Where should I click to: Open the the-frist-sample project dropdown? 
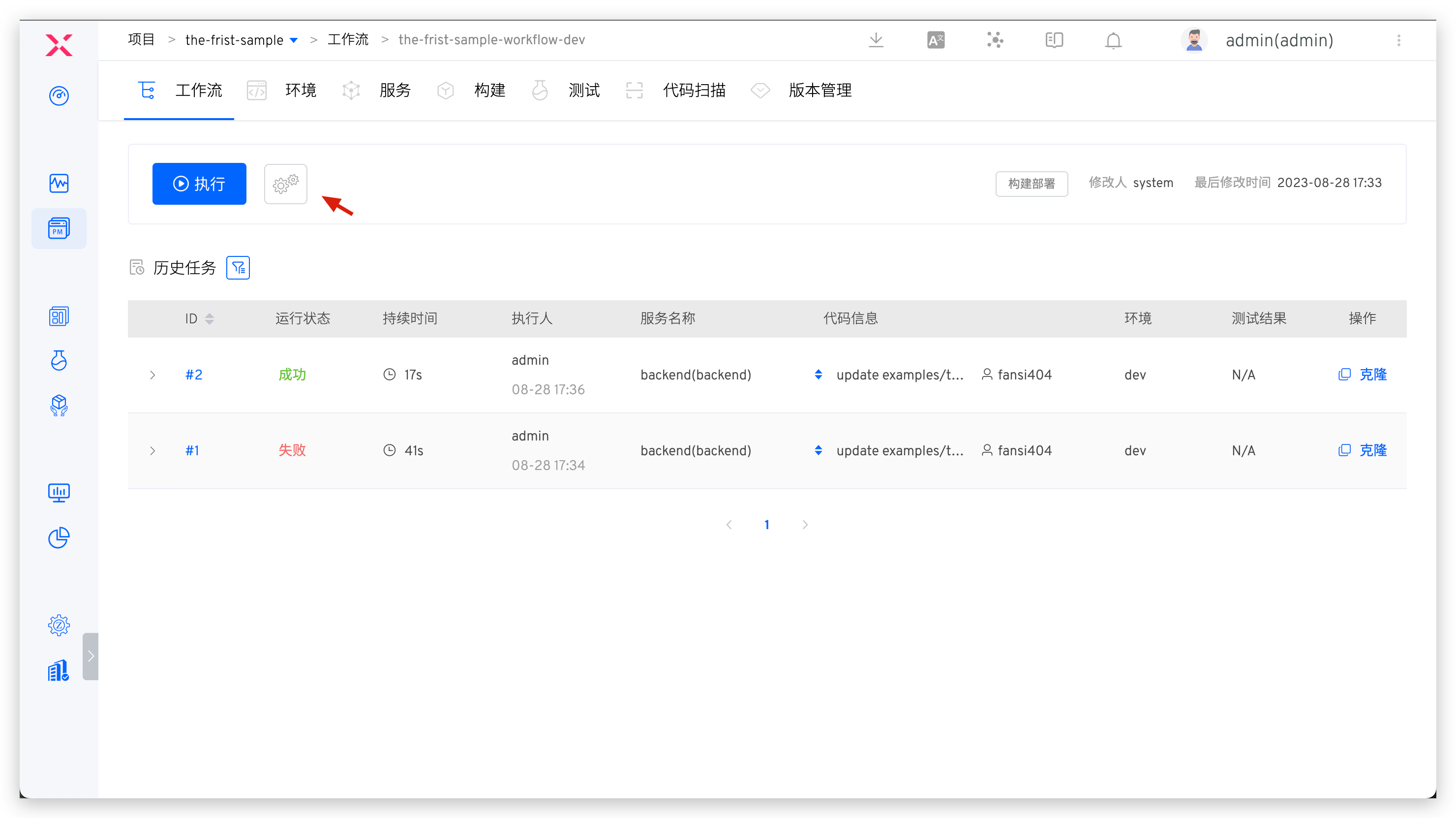click(x=293, y=39)
